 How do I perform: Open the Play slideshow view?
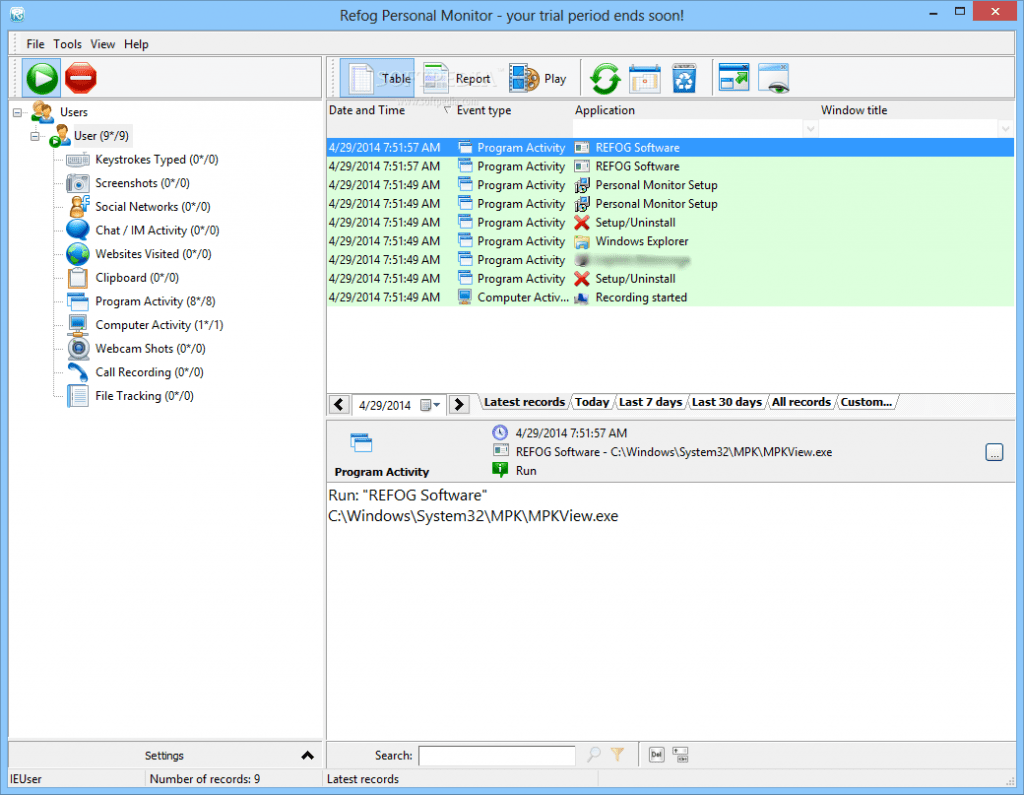coord(537,78)
